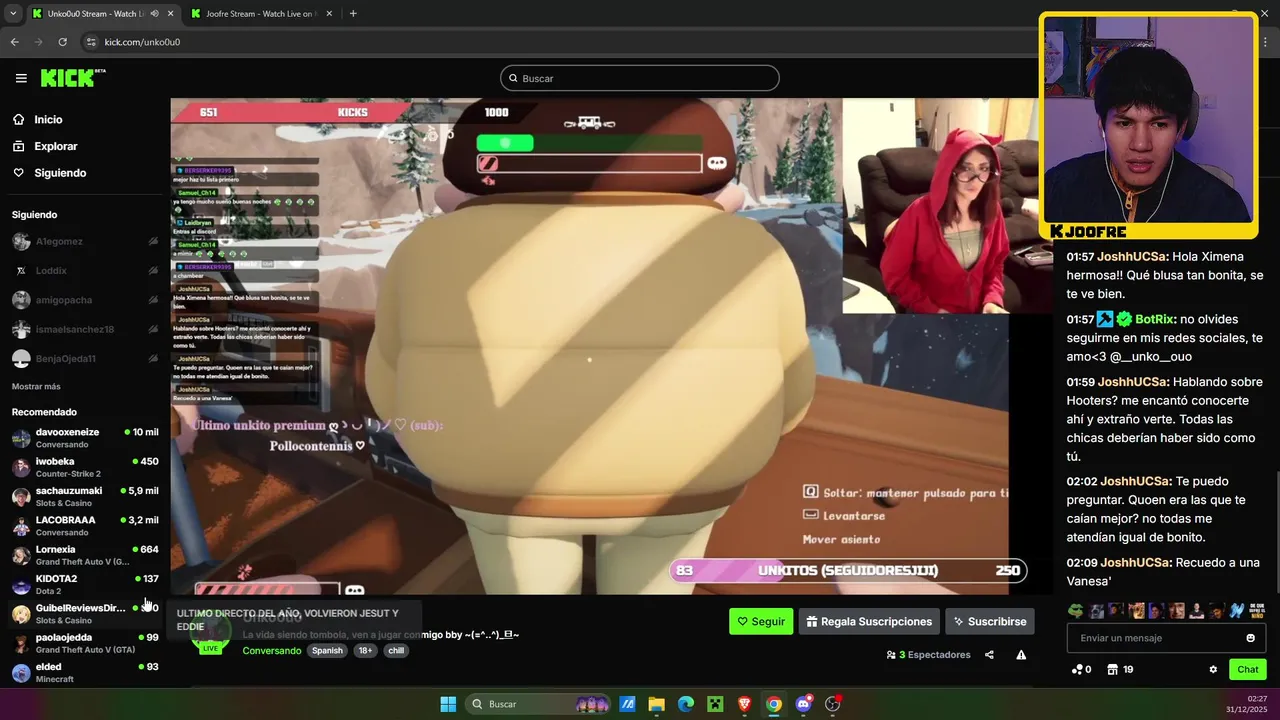Click the gift shop icon showing 19

click(x=1112, y=669)
